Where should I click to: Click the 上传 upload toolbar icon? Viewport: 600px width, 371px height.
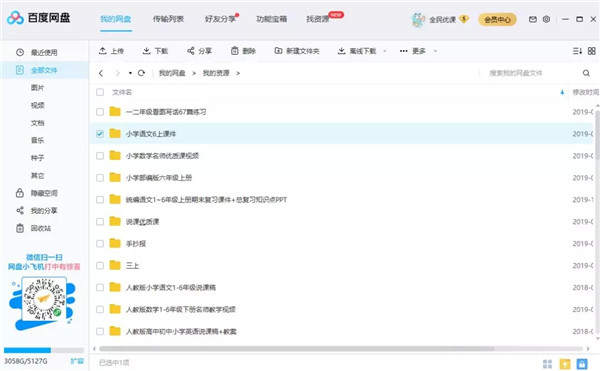[103, 51]
